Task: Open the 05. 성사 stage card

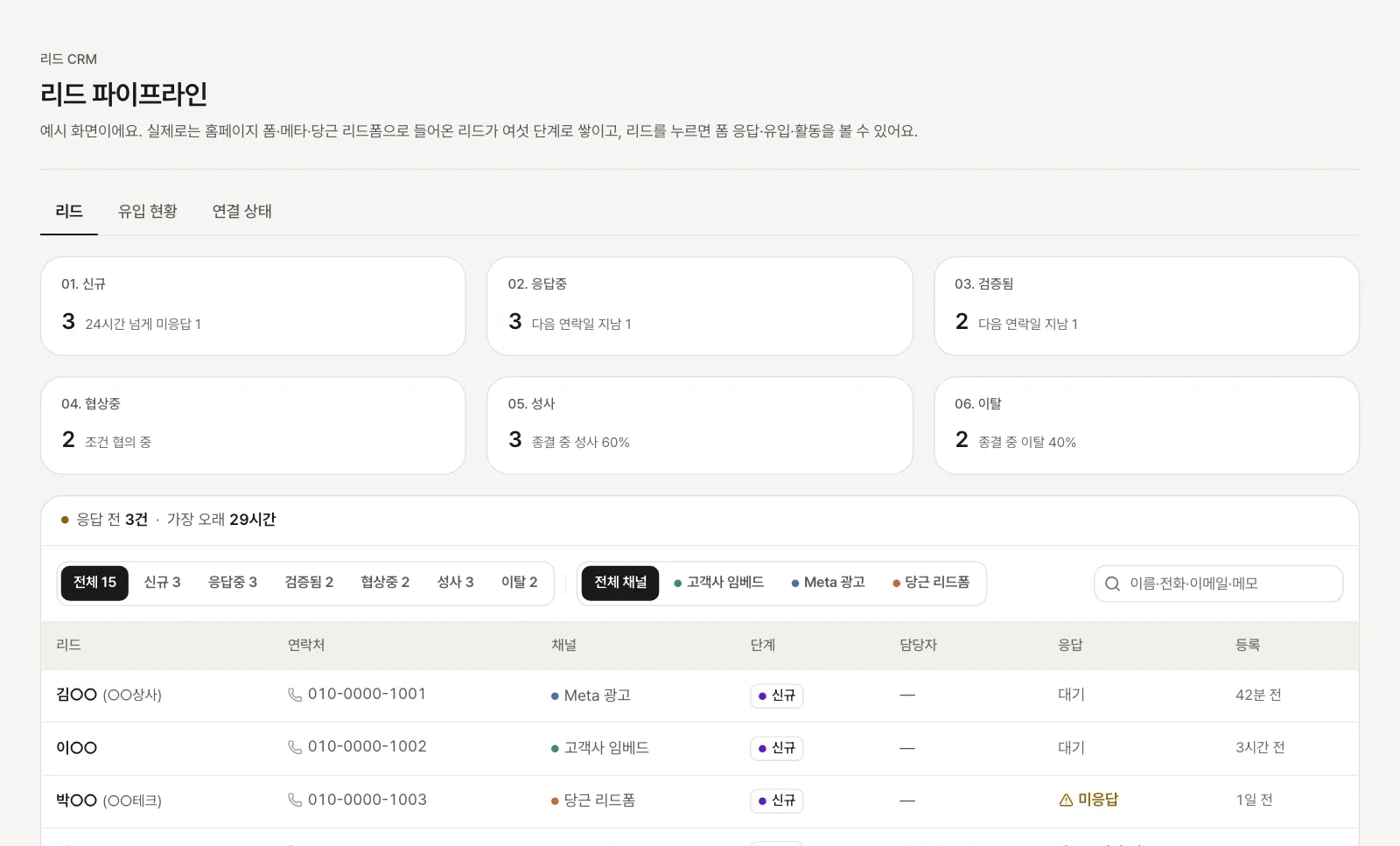Action: (700, 426)
